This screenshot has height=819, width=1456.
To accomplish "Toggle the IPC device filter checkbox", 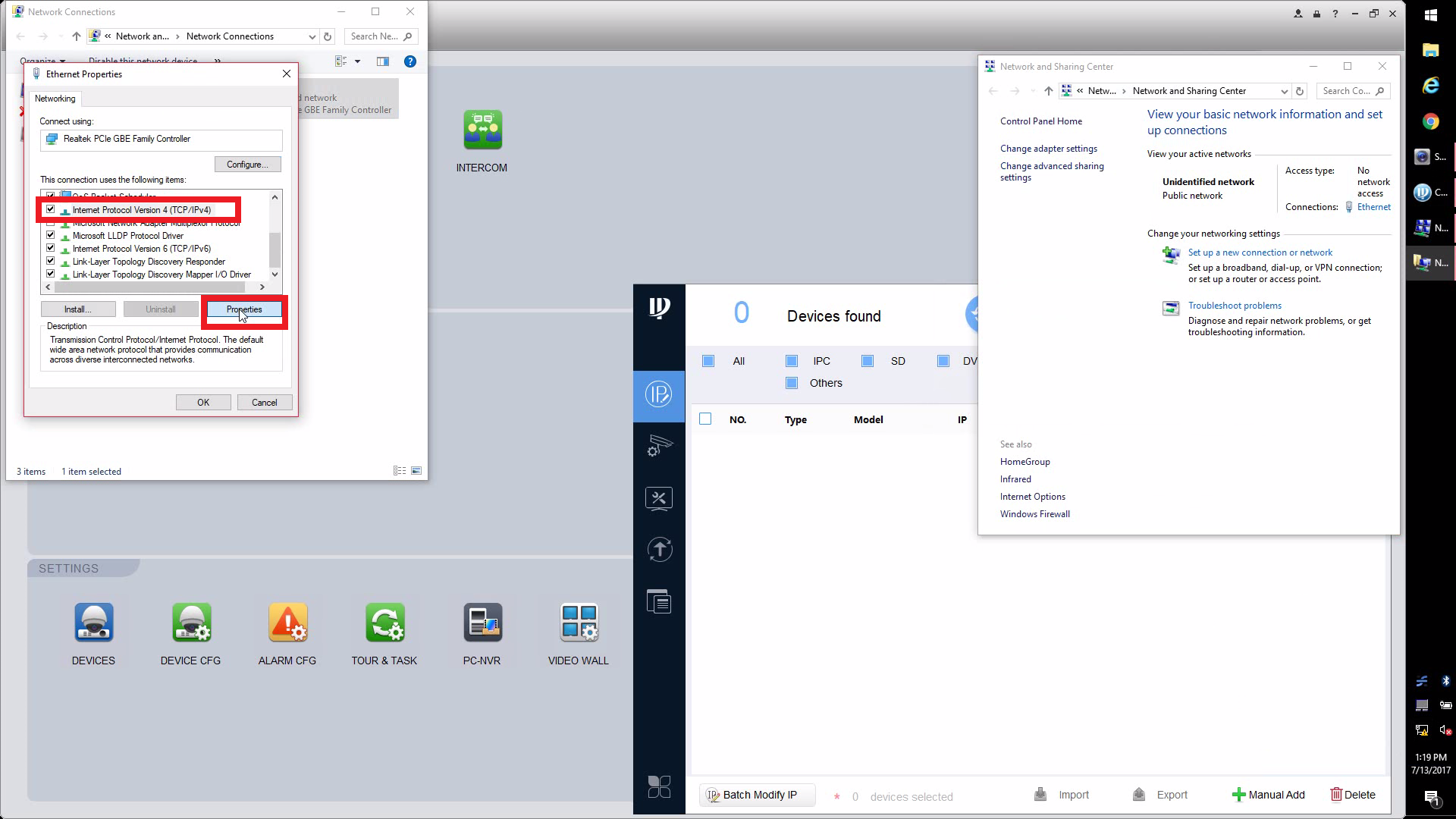I will [792, 361].
